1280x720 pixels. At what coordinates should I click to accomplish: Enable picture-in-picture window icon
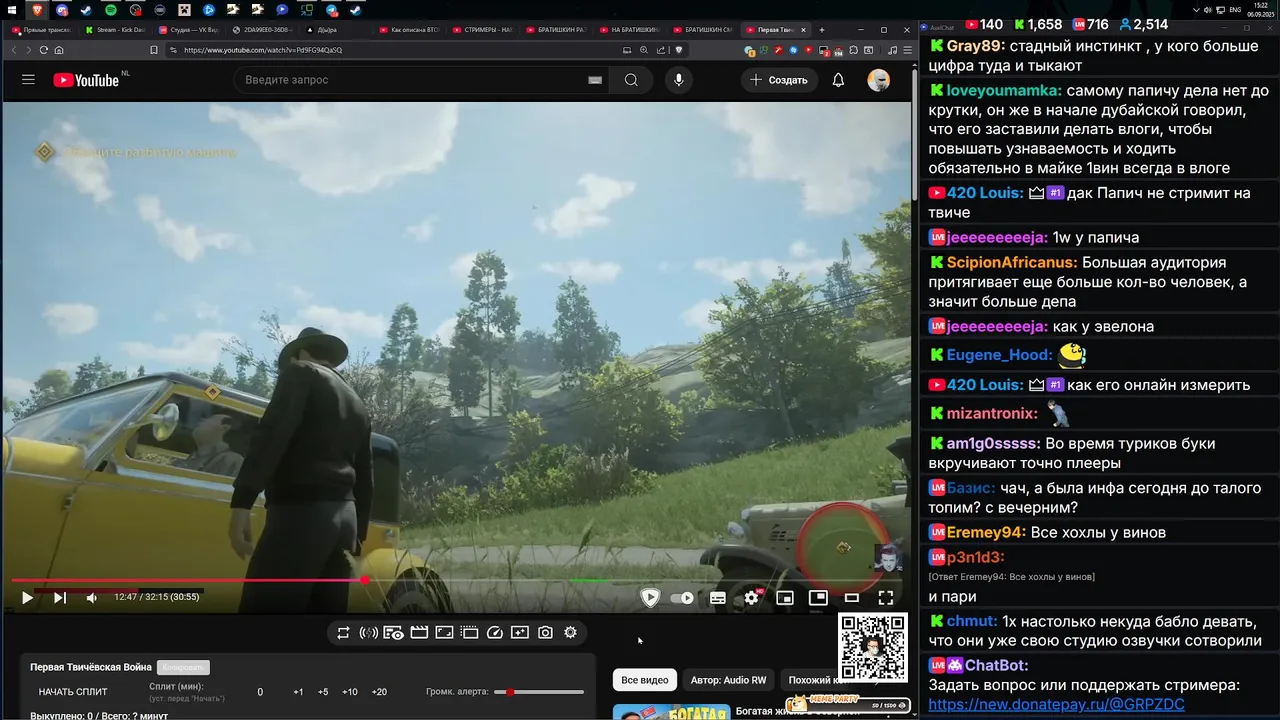point(818,598)
